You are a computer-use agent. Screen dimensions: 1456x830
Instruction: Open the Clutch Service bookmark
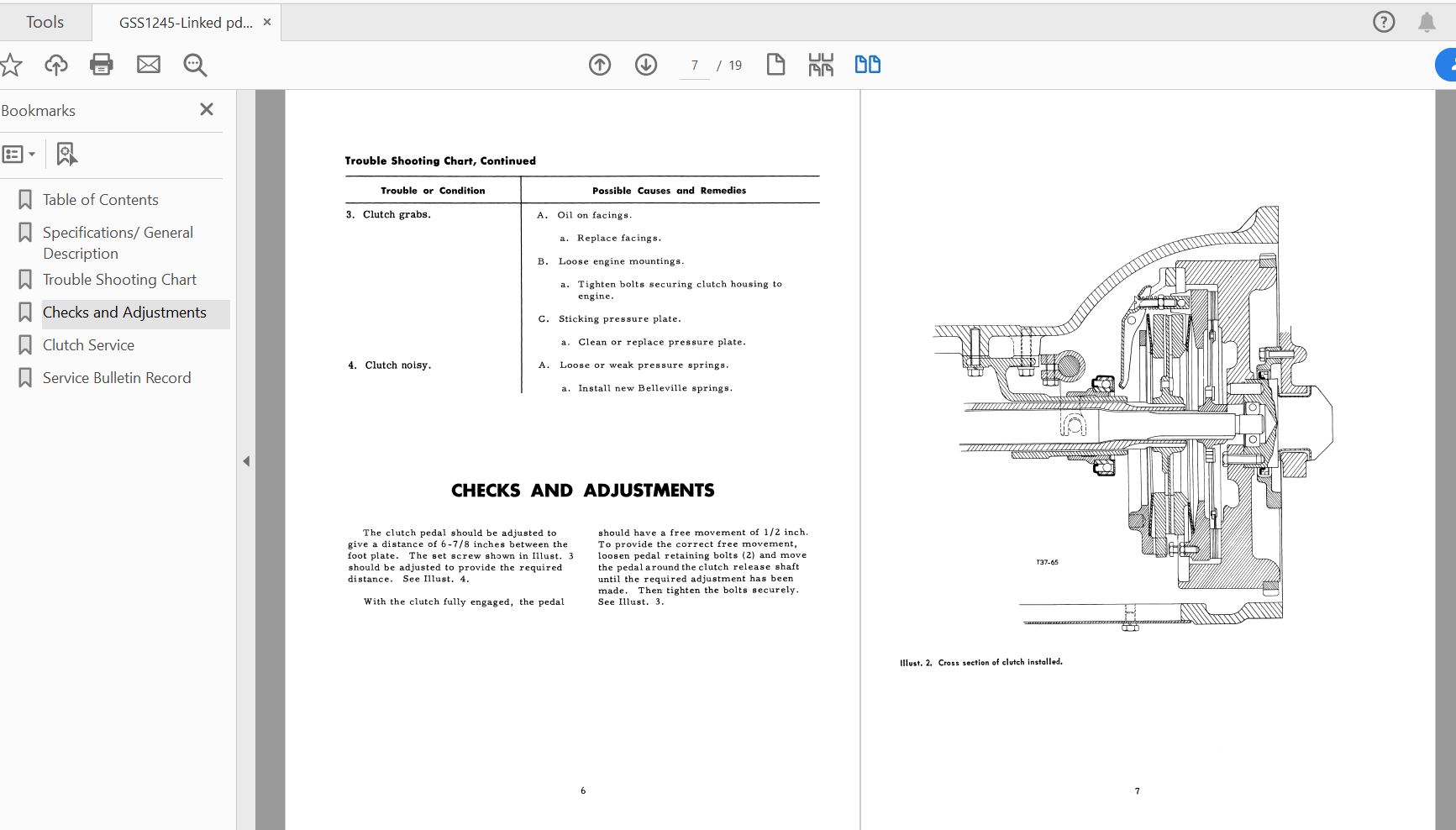[88, 345]
